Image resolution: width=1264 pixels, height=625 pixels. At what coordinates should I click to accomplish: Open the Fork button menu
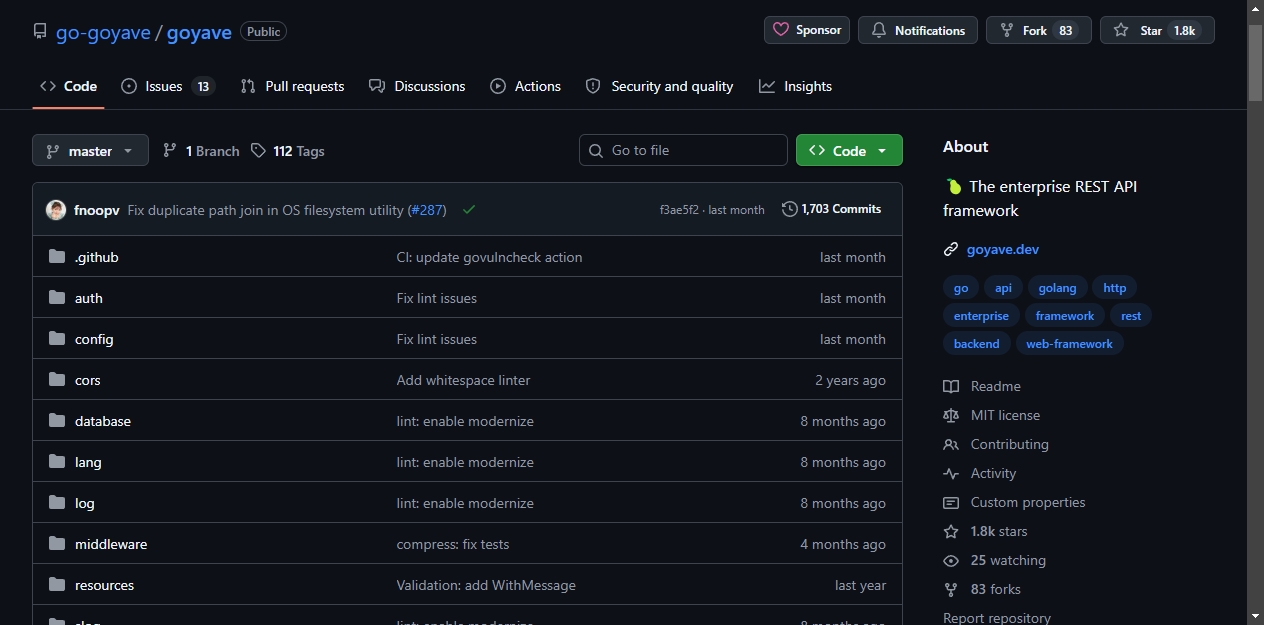point(1039,30)
